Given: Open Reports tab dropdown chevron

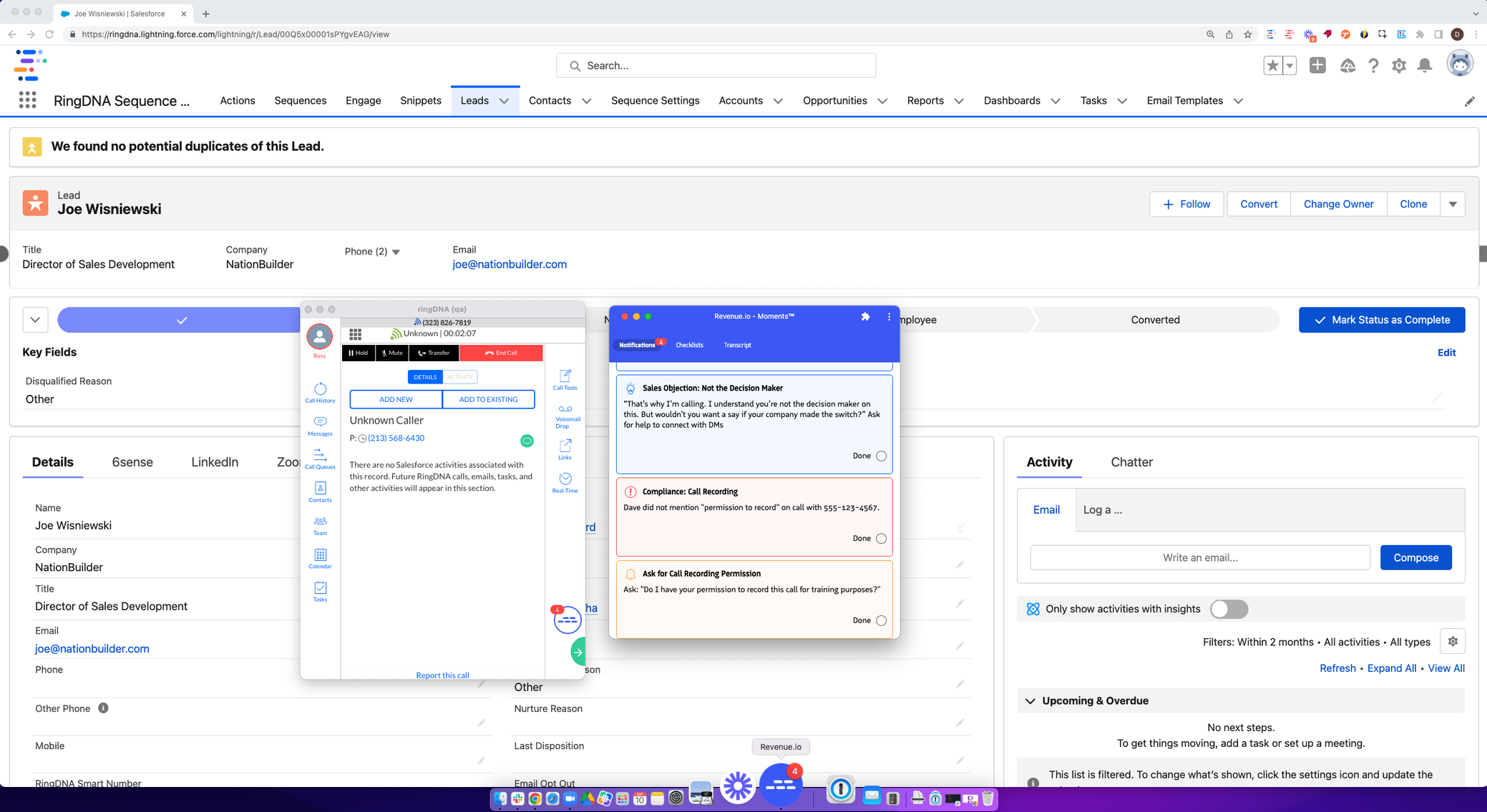Looking at the screenshot, I should click(x=959, y=102).
